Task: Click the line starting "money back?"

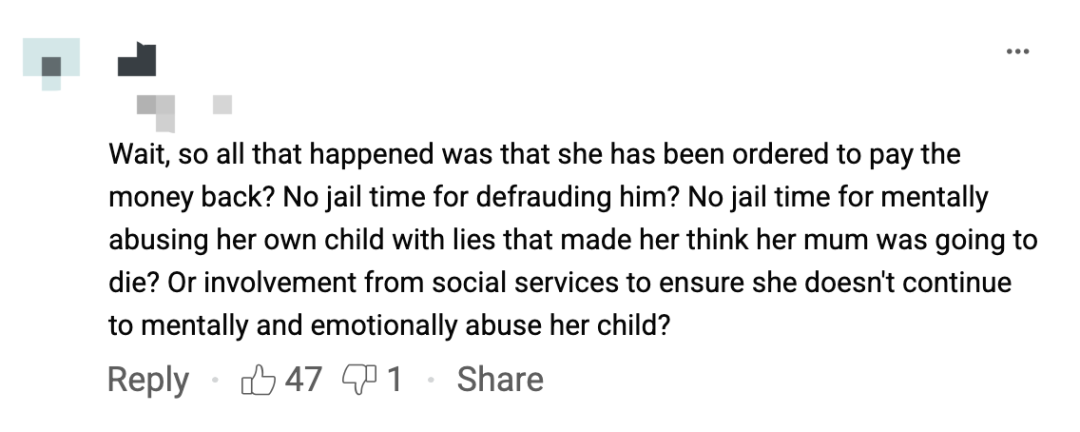Action: pyautogui.click(x=548, y=198)
